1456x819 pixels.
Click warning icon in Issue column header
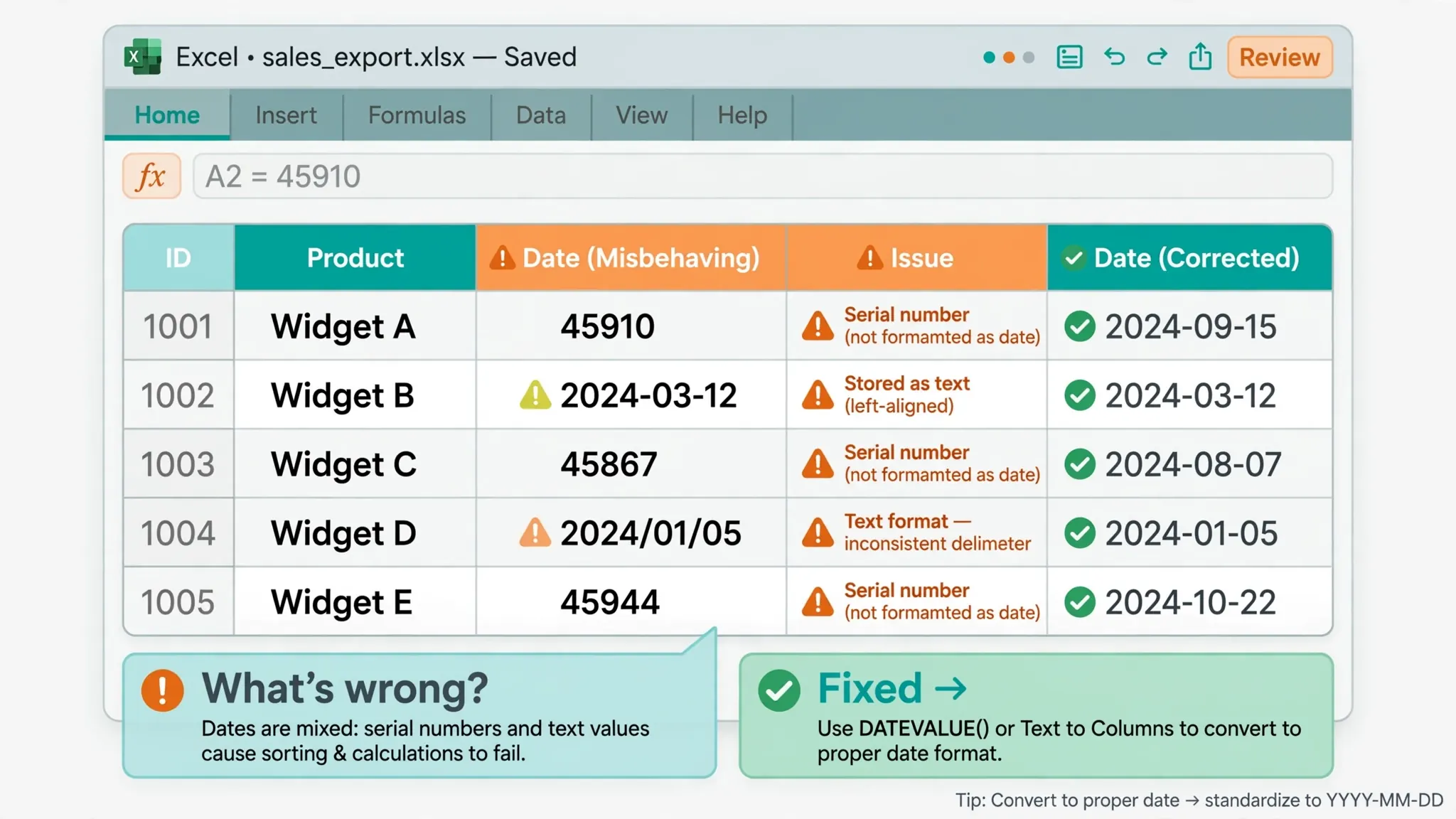[x=869, y=257]
